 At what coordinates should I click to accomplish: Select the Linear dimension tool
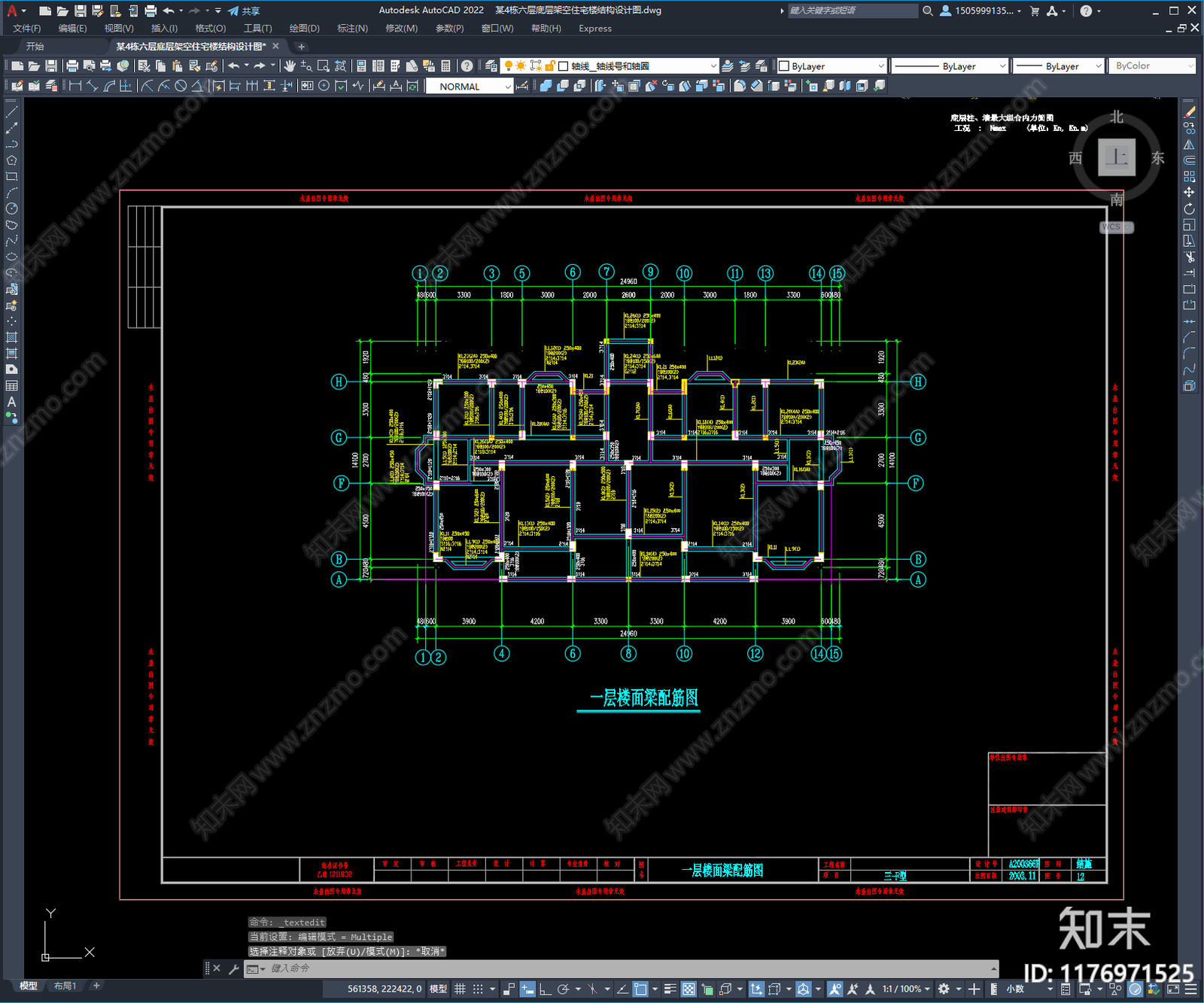[x=75, y=86]
